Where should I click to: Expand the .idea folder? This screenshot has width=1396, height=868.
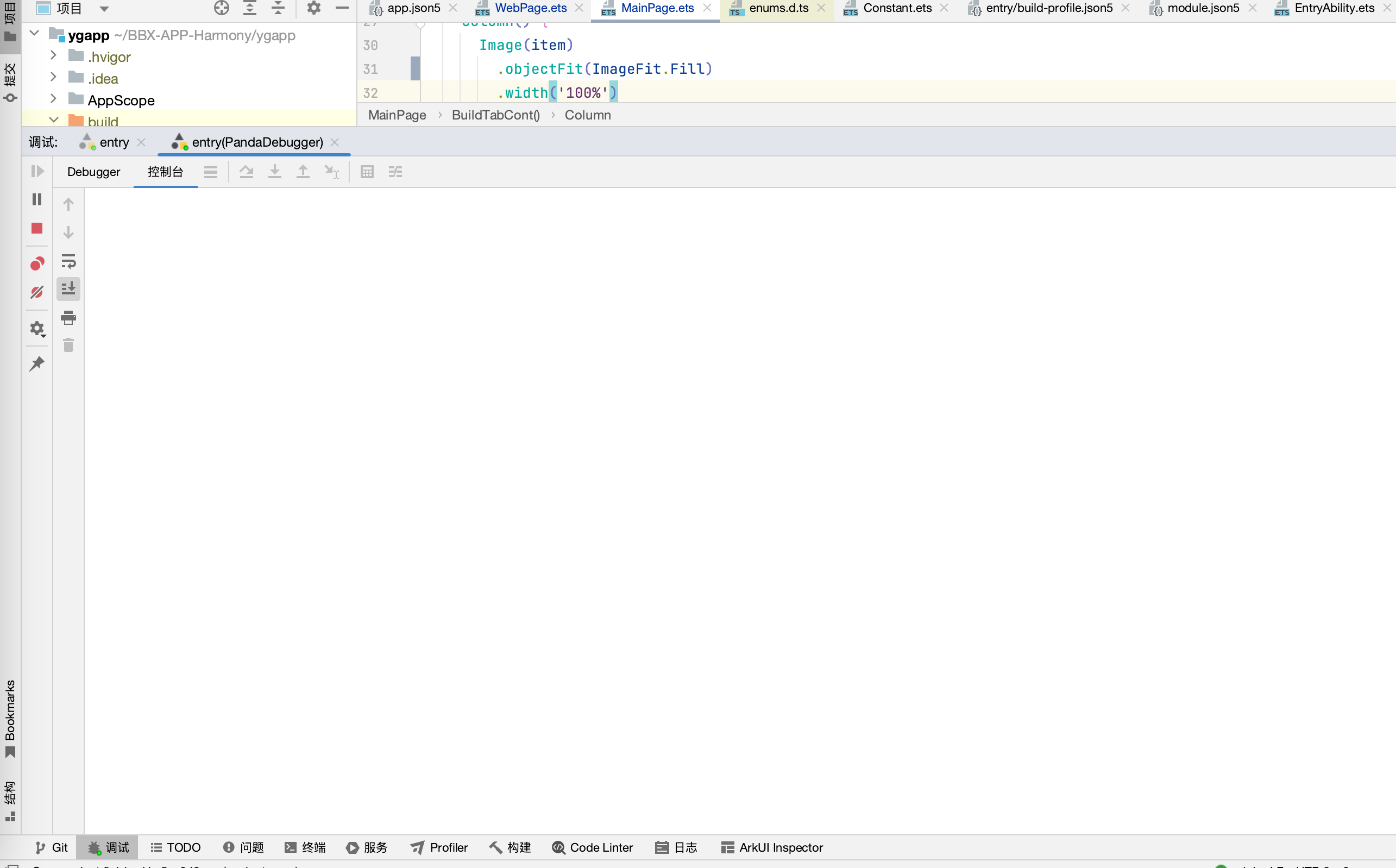[53, 77]
